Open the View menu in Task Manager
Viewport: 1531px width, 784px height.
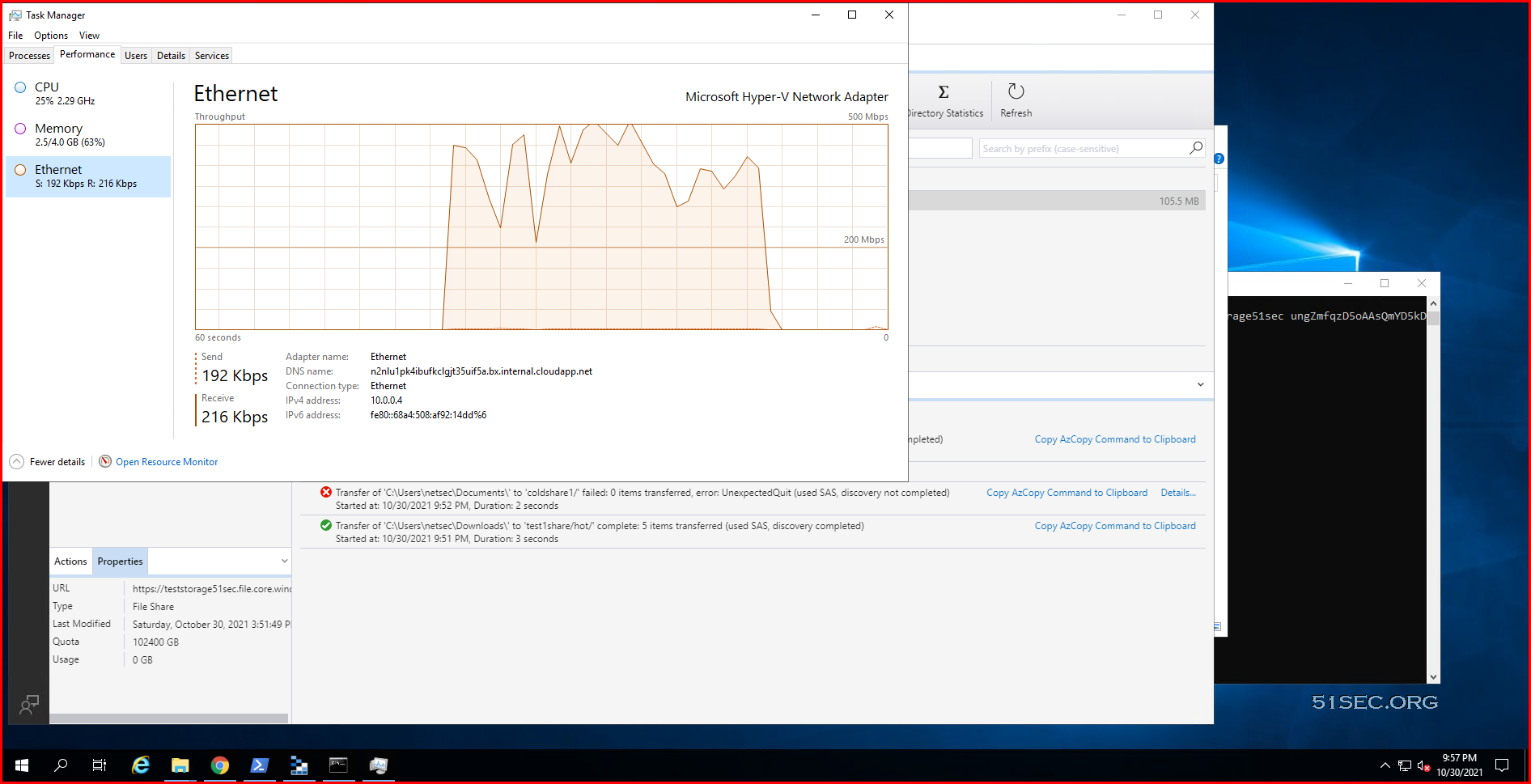tap(89, 36)
